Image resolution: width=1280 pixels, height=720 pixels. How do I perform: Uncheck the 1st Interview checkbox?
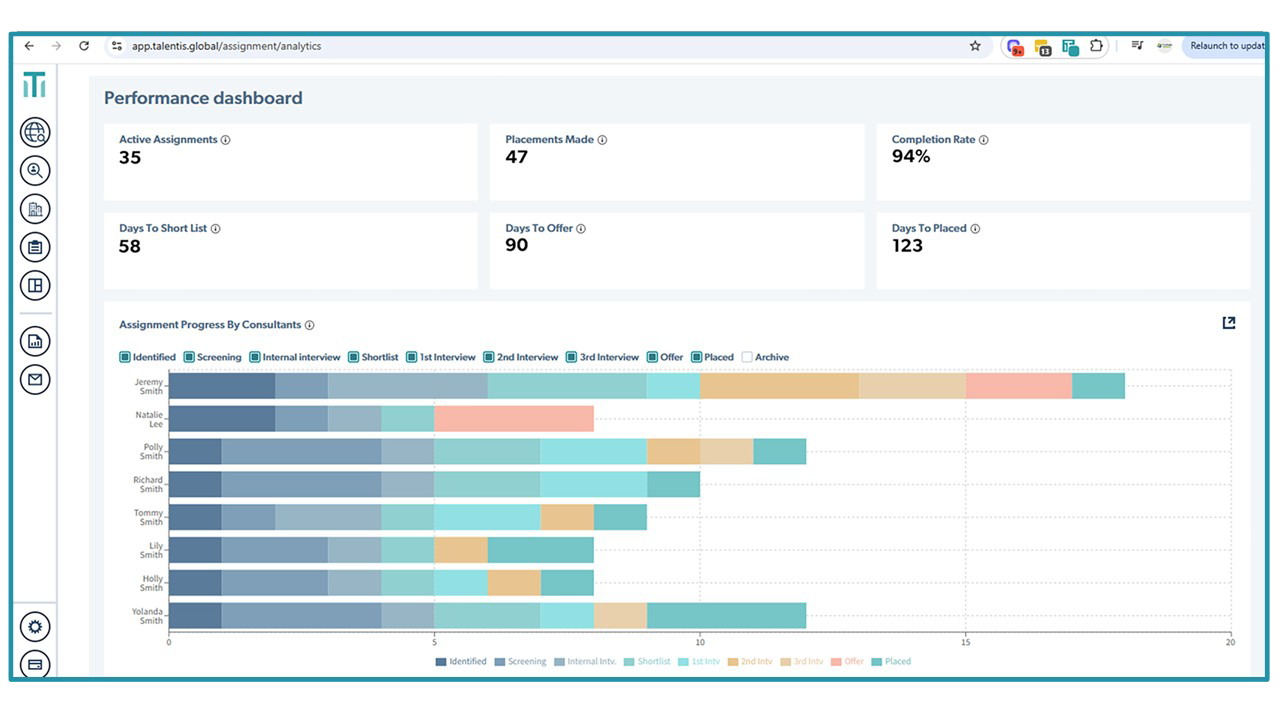pyautogui.click(x=411, y=357)
